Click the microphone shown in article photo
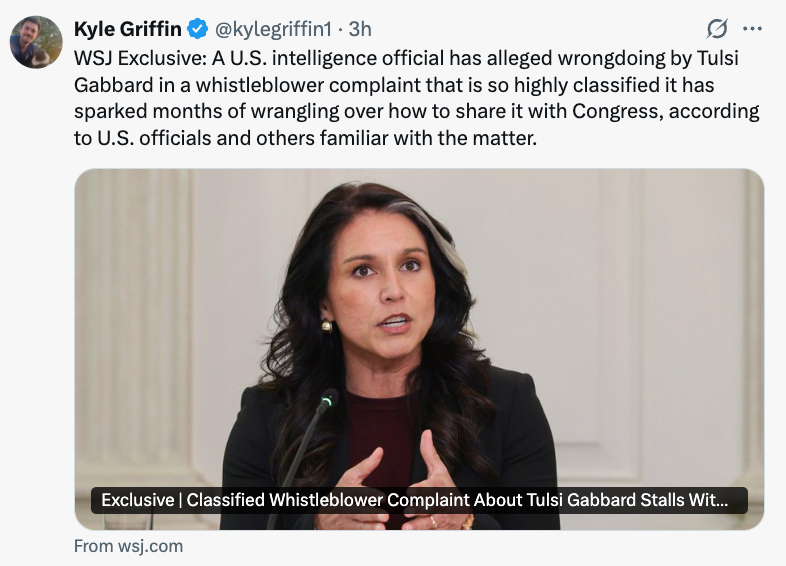786x566 pixels. click(x=327, y=401)
